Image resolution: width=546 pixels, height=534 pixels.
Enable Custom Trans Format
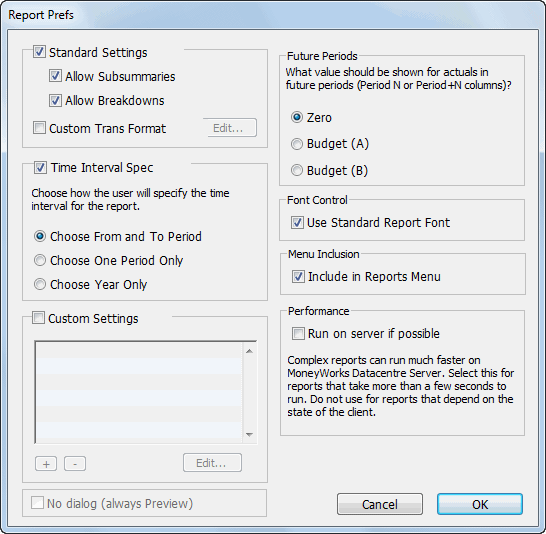tap(39, 128)
